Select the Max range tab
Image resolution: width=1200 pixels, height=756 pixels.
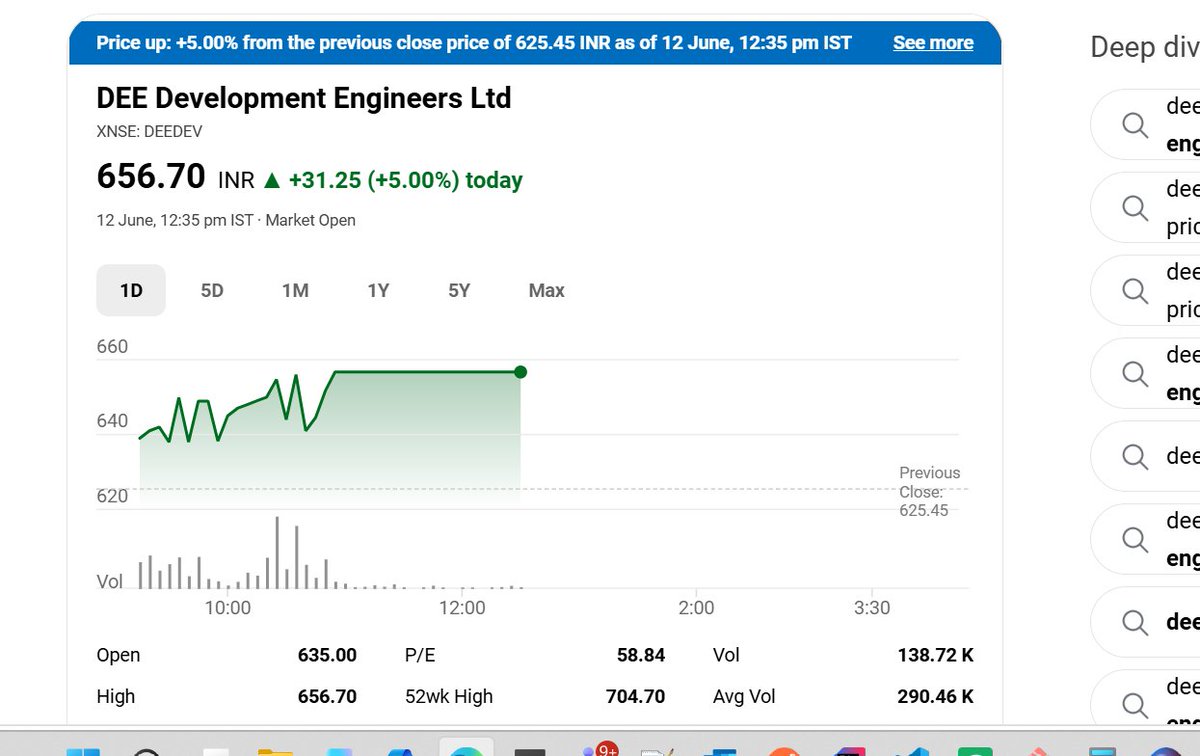coord(546,290)
